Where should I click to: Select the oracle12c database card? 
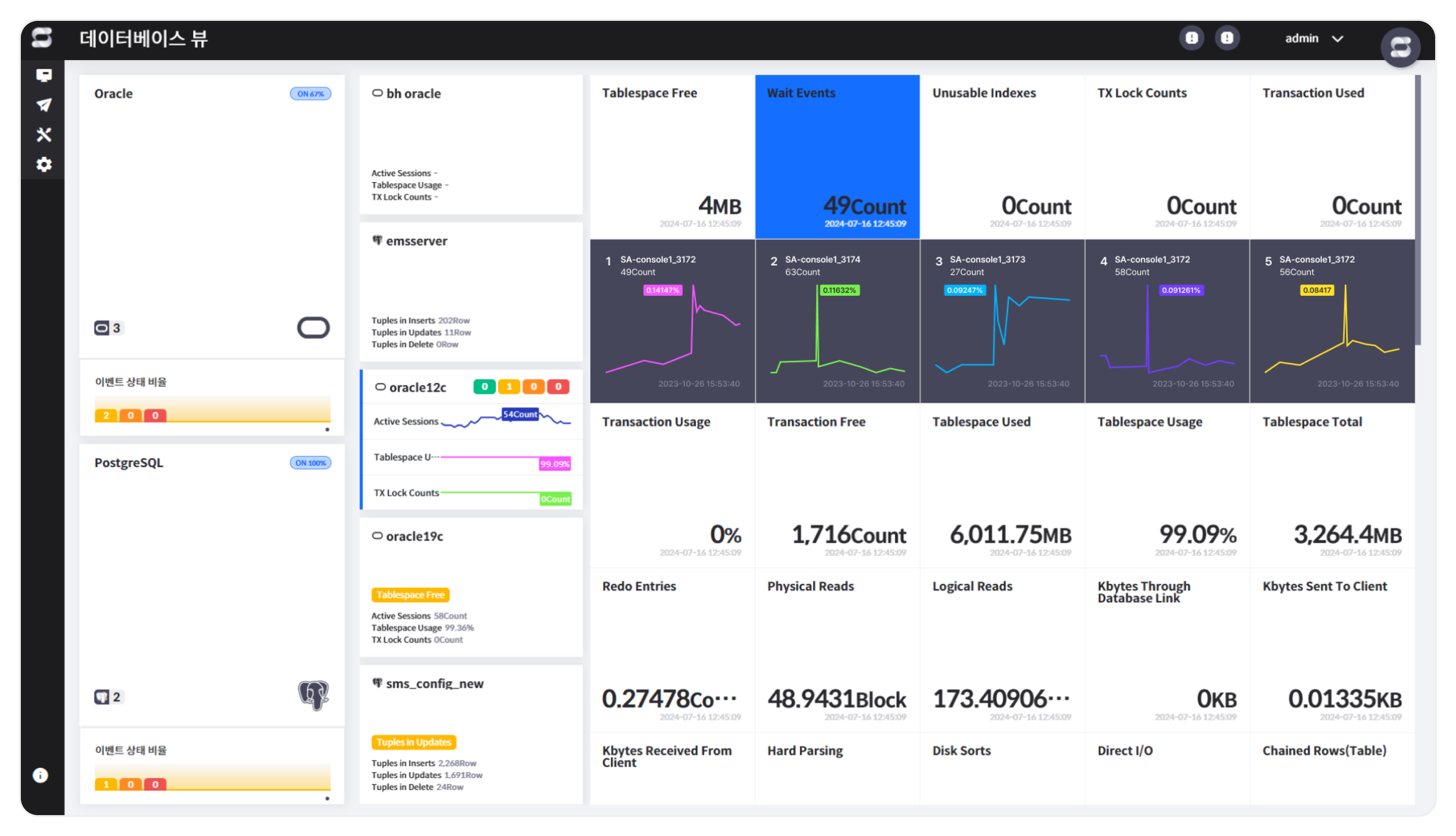418,388
